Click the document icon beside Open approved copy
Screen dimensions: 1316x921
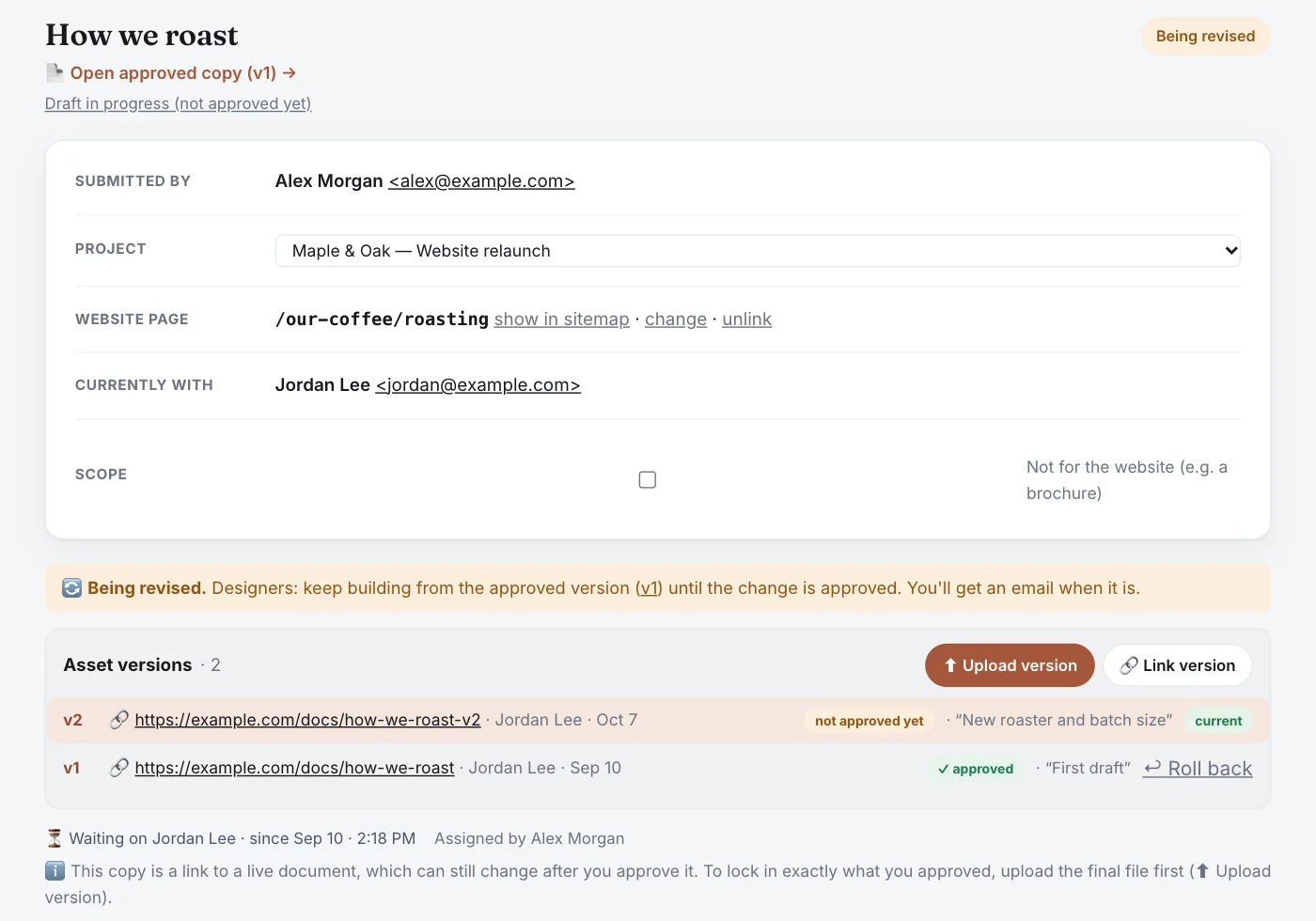[55, 73]
